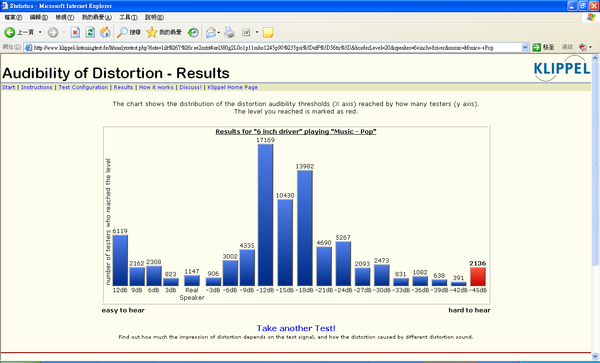Open the Tools menu in menu bar

click(128, 18)
